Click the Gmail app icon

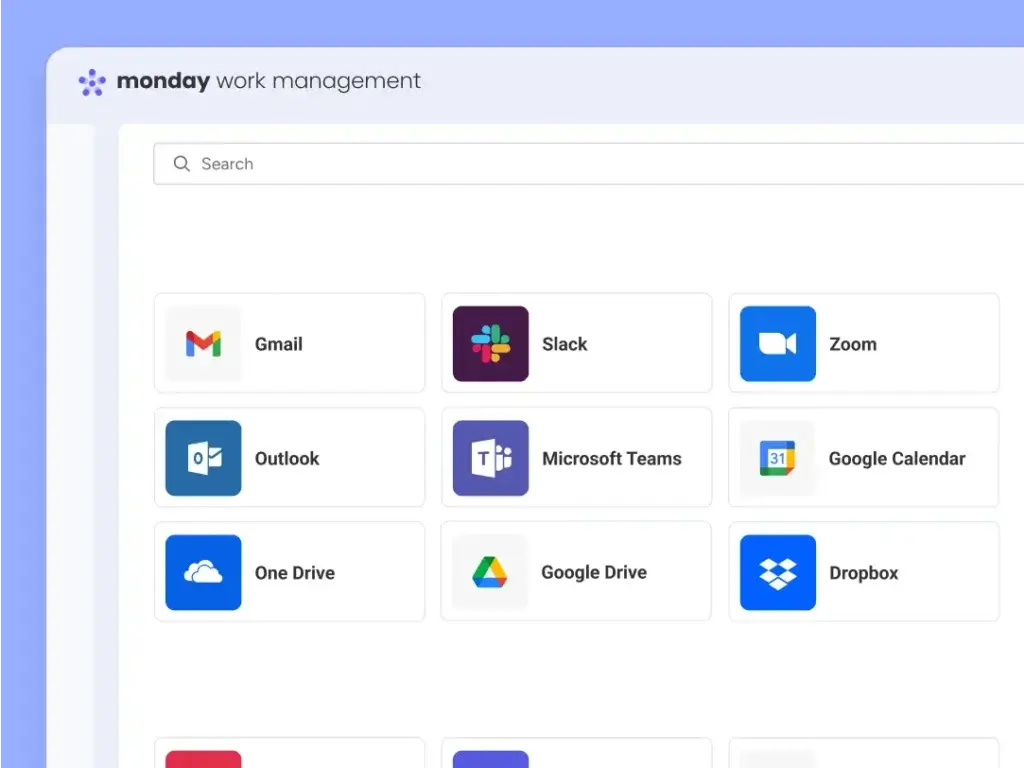[203, 344]
